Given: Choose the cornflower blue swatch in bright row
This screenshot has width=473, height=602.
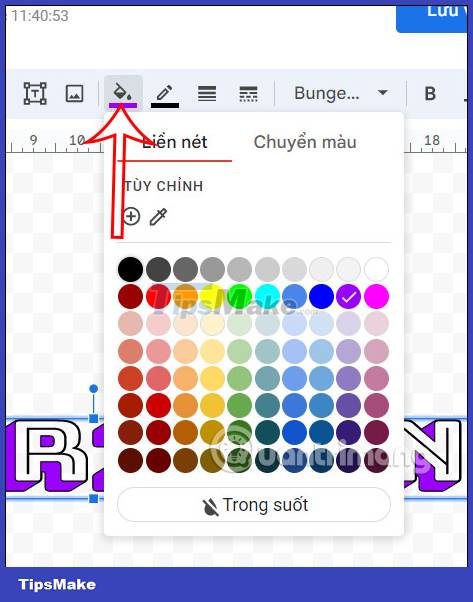Looking at the screenshot, I should click(294, 296).
